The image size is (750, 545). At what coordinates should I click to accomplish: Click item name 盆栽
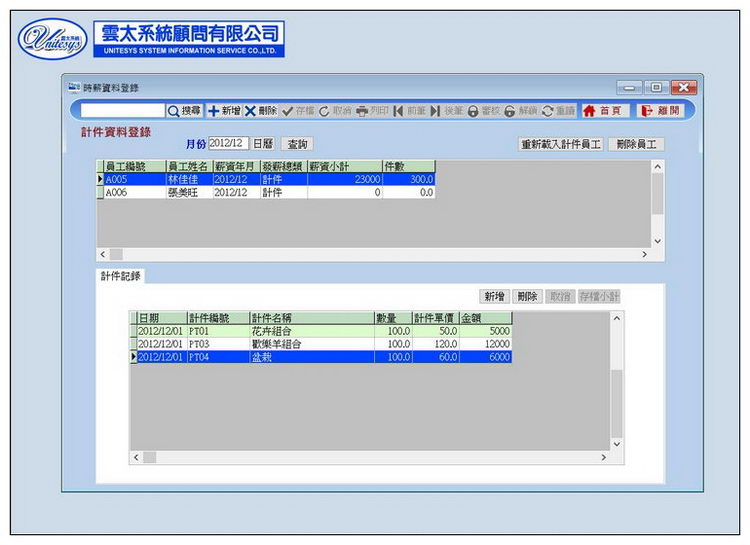point(262,357)
